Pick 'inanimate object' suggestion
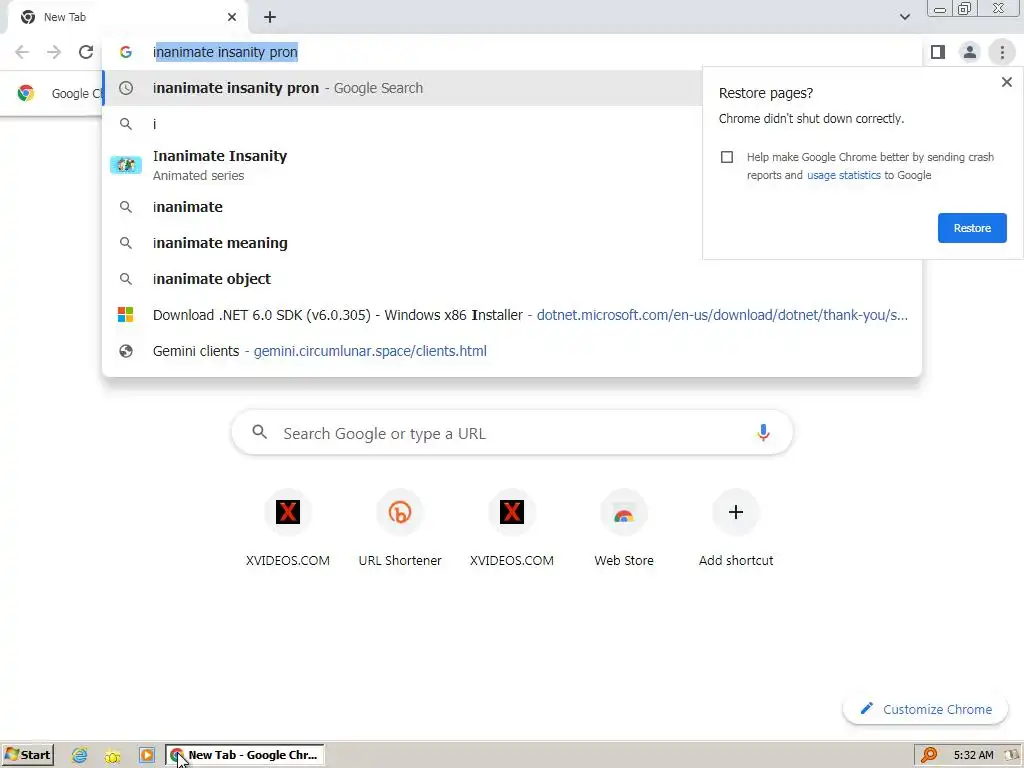Screen dimensions: 1024x768 (512, 279)
